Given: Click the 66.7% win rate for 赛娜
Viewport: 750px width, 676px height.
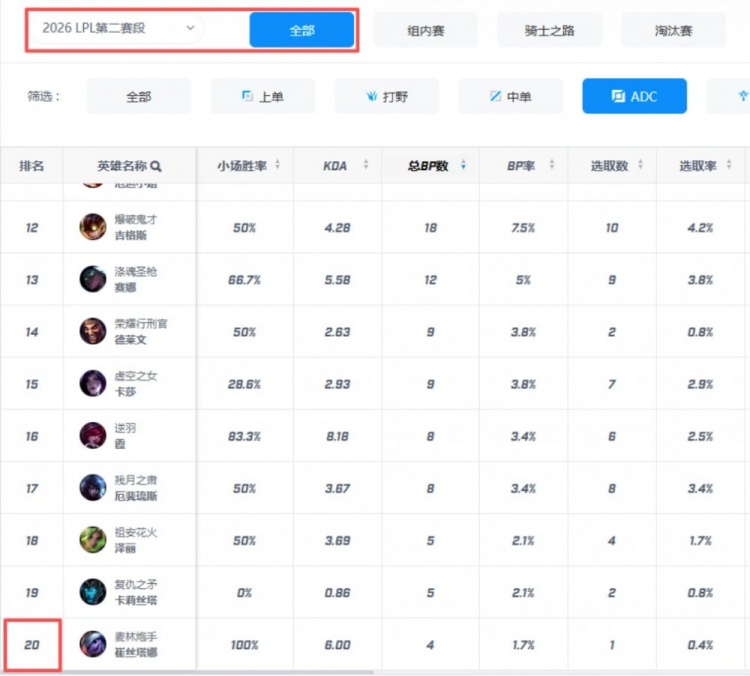Looking at the screenshot, I should (x=244, y=280).
